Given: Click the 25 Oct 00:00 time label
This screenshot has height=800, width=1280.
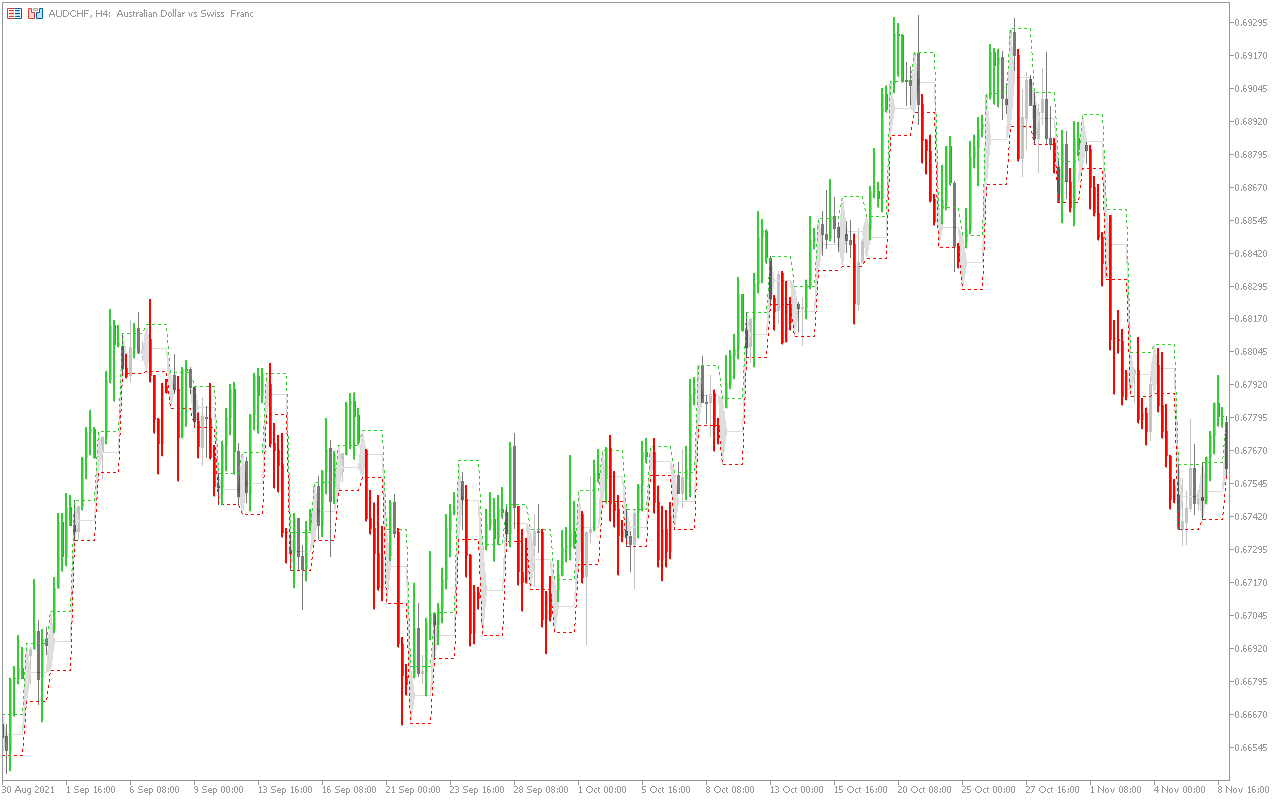Looking at the screenshot, I should pyautogui.click(x=989, y=789).
